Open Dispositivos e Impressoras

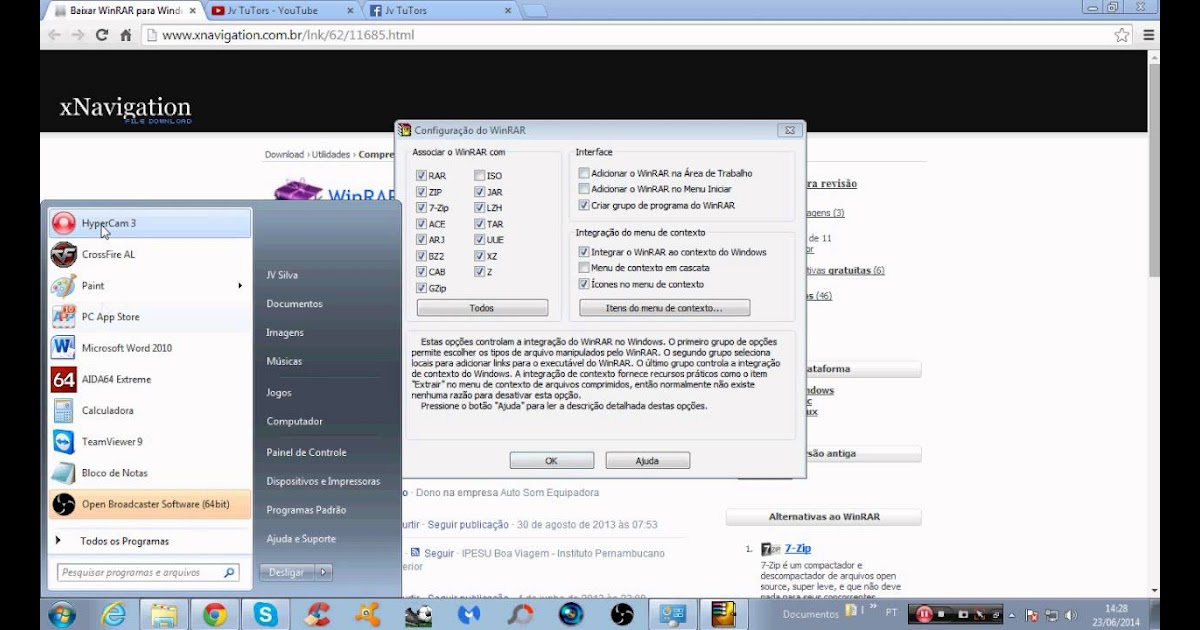(323, 481)
